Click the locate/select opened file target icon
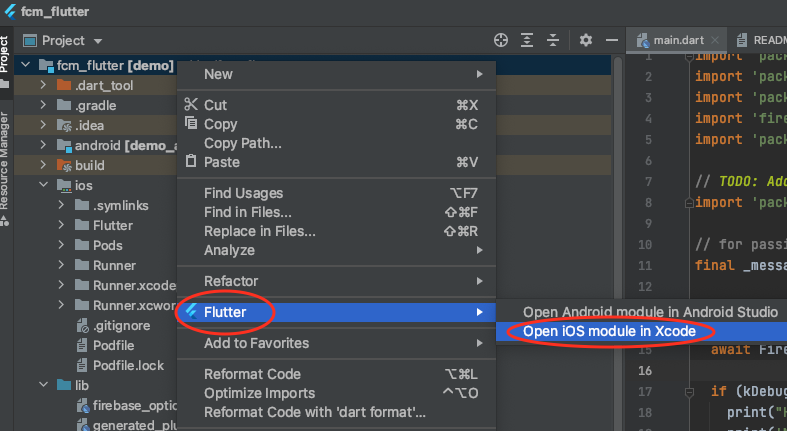Screen dimensions: 787x431 pos(502,40)
